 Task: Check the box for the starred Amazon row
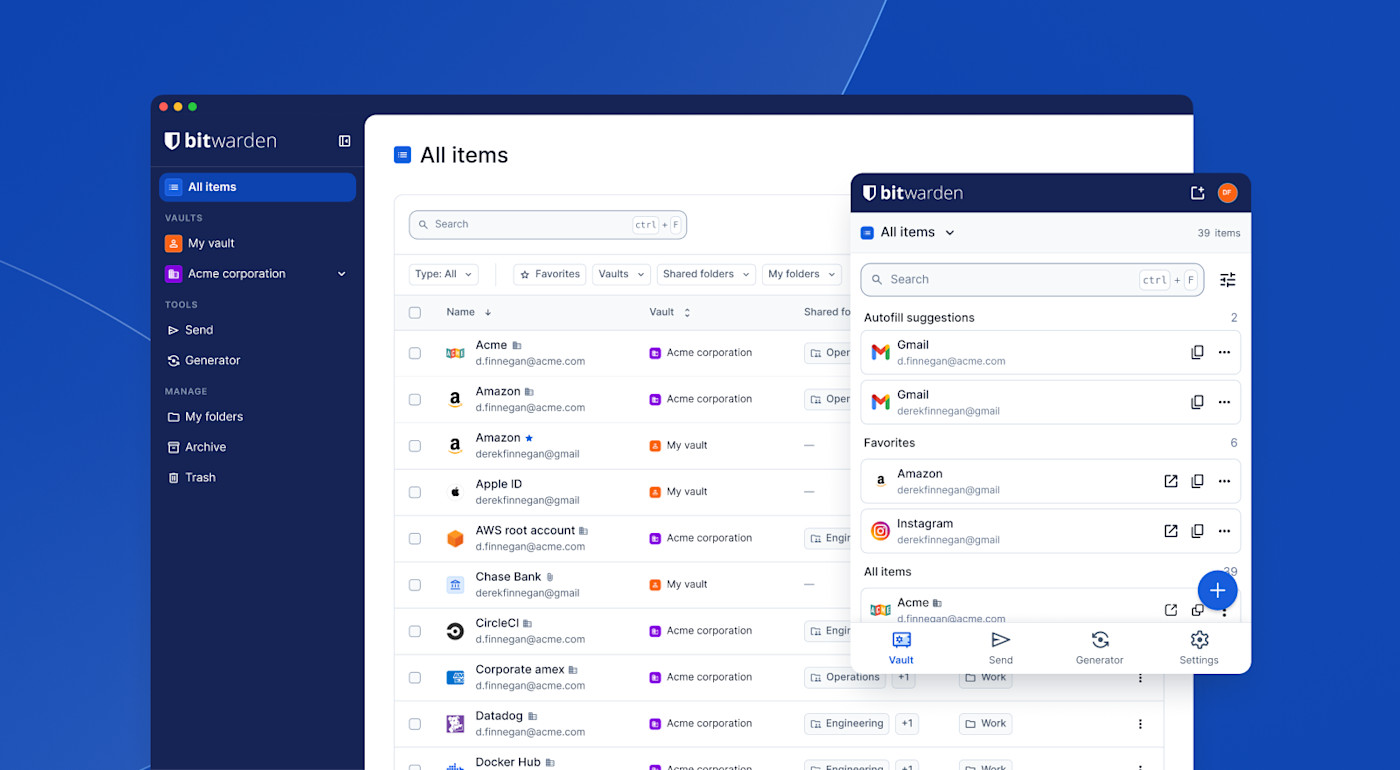pos(415,446)
